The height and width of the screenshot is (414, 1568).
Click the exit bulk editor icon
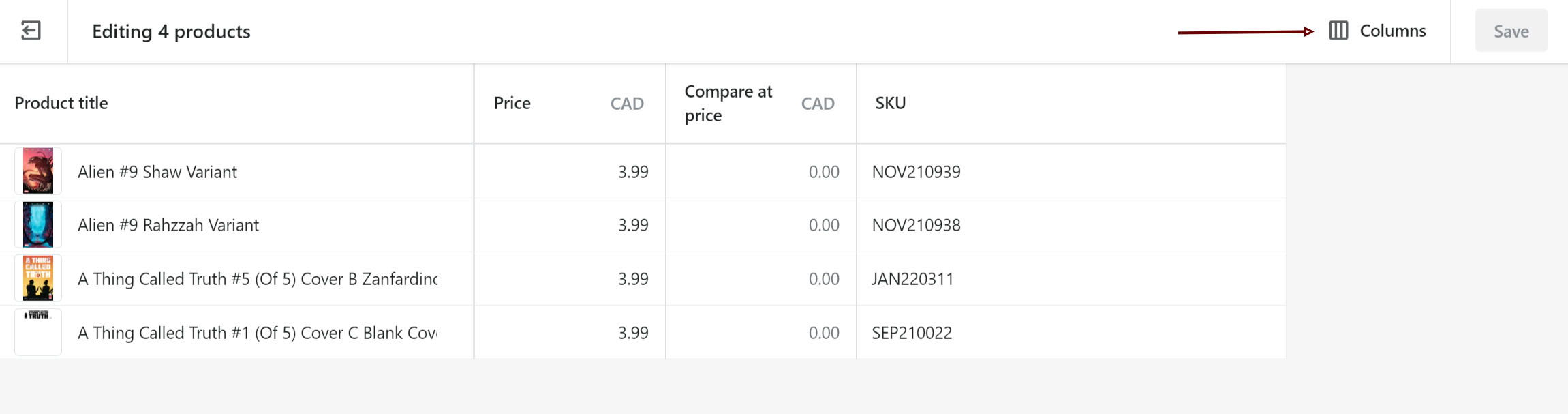click(x=31, y=31)
